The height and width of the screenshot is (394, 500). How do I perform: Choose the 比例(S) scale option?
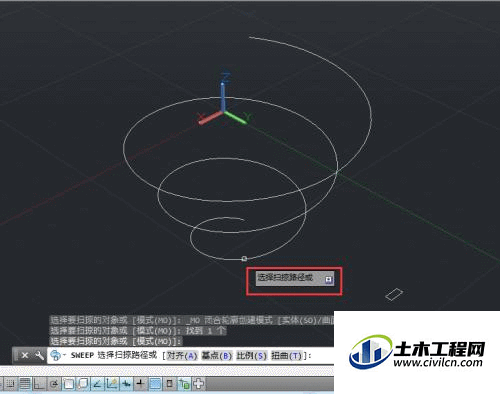252,356
